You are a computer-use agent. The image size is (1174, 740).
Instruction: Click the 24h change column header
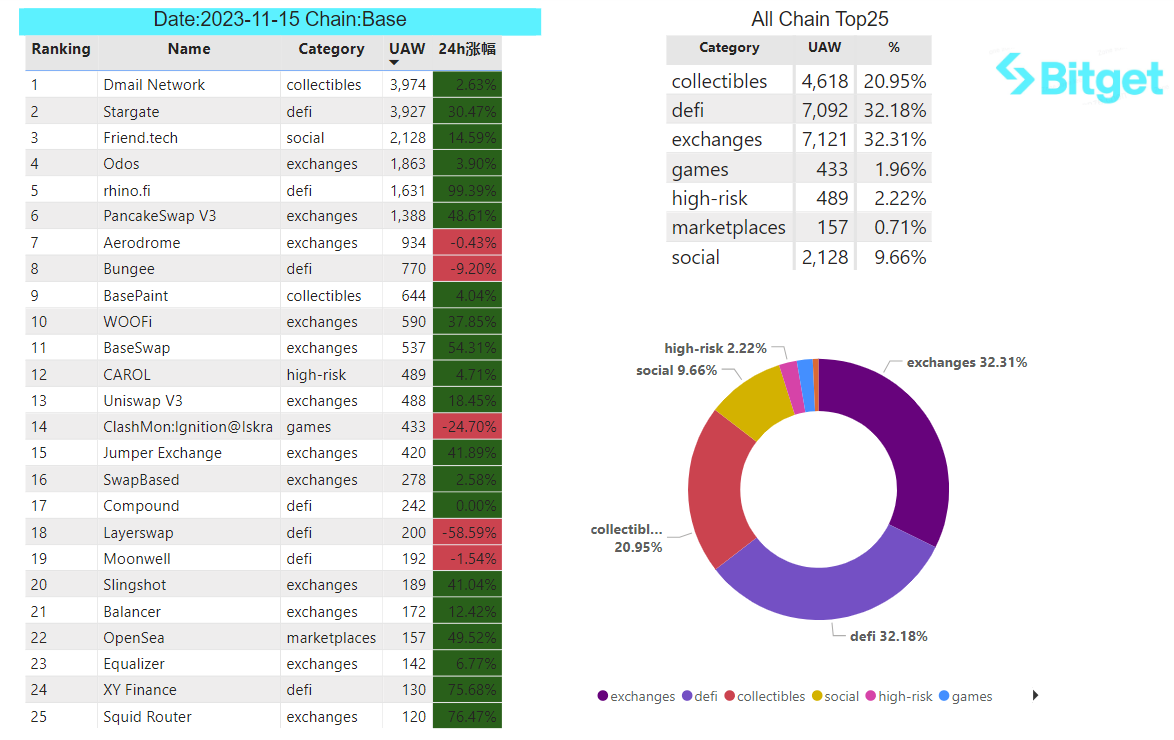click(467, 49)
